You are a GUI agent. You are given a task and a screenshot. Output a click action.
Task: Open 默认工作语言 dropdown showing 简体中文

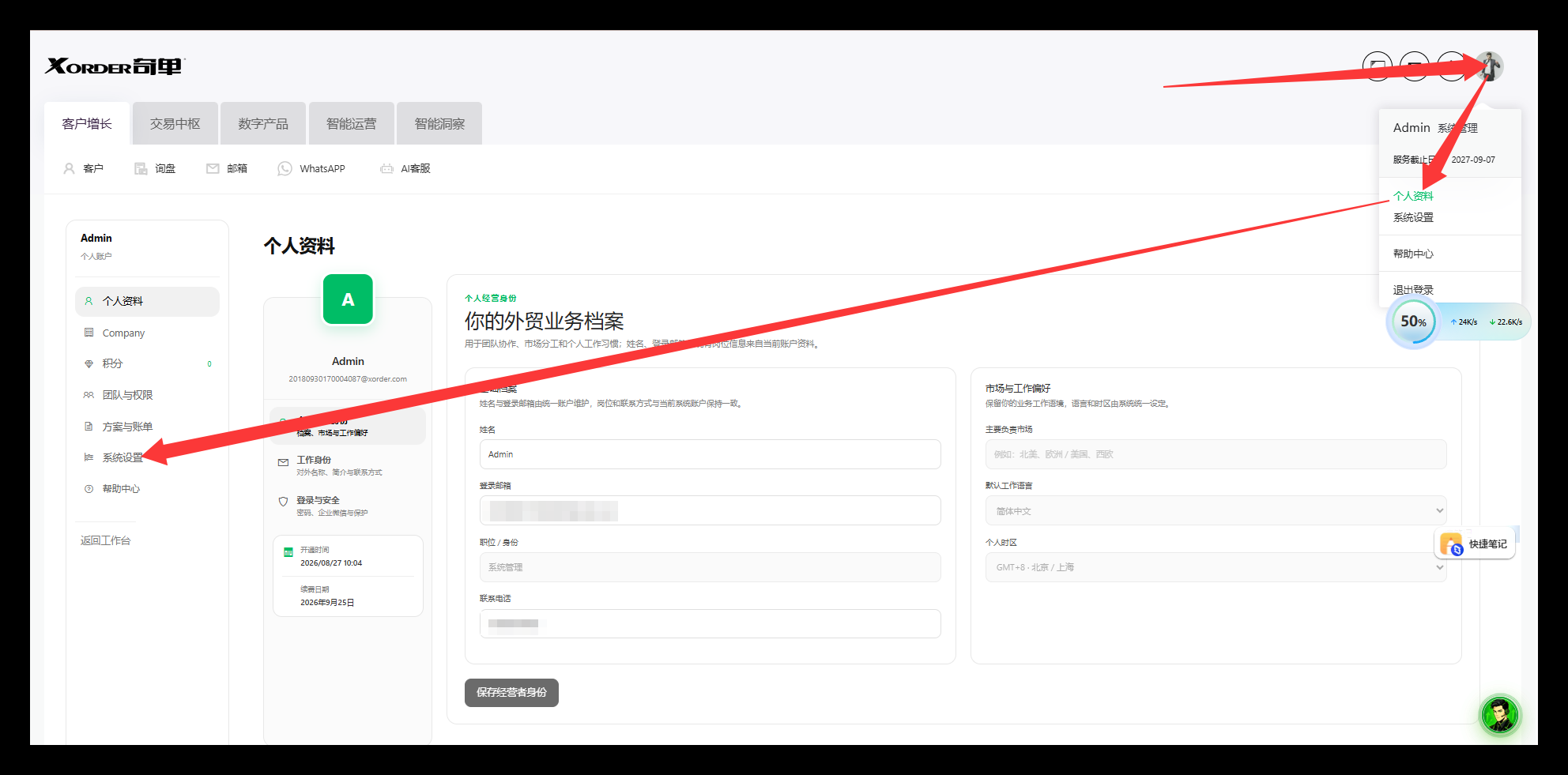click(x=1216, y=510)
